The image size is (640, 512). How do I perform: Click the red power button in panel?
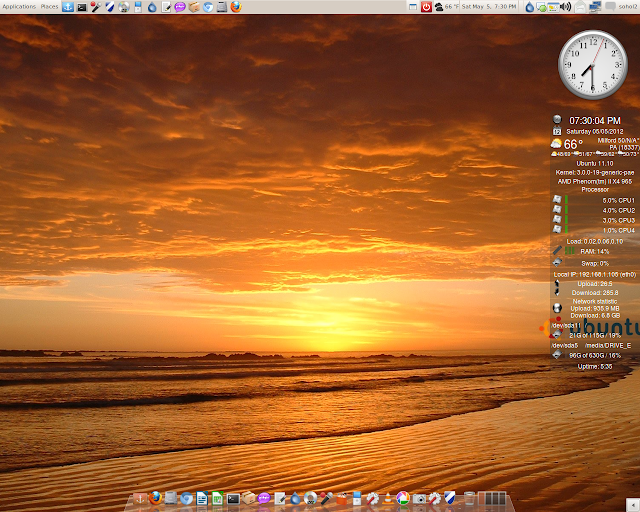point(425,6)
